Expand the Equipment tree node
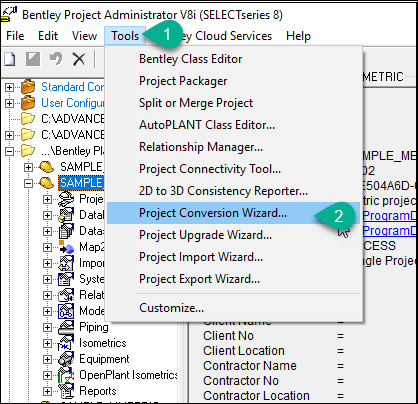 pyautogui.click(x=47, y=359)
